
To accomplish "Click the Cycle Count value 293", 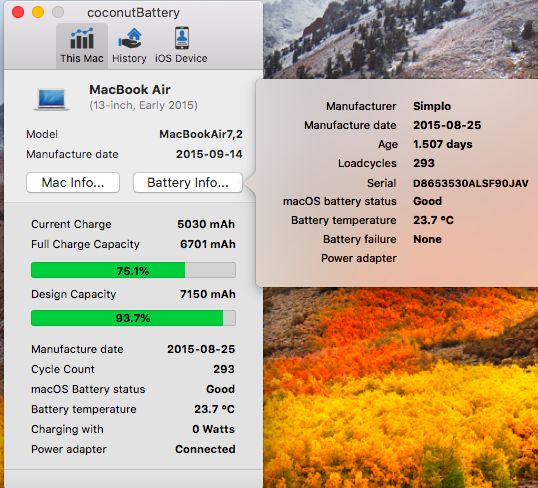I will click(x=224, y=369).
